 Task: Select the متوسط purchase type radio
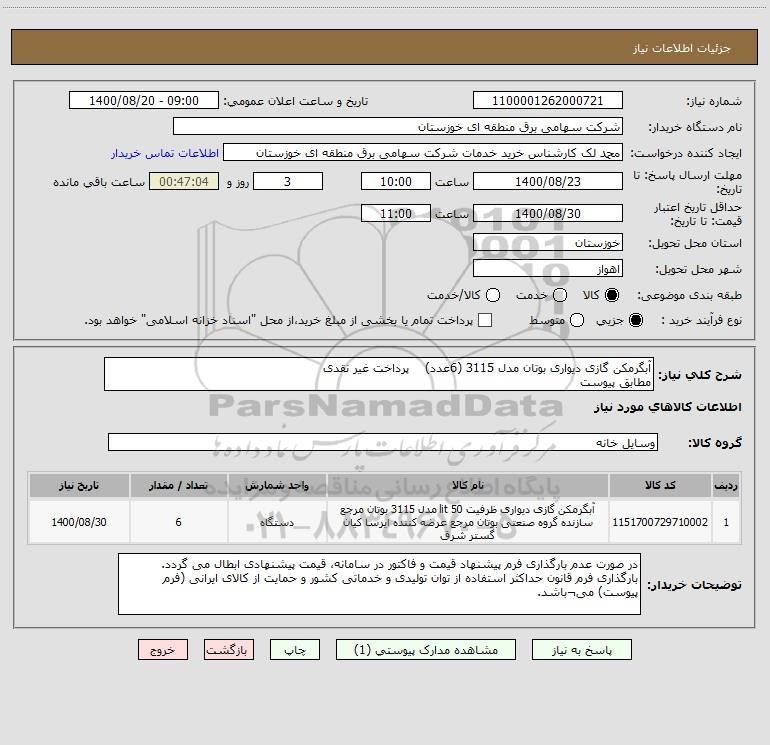tap(577, 320)
